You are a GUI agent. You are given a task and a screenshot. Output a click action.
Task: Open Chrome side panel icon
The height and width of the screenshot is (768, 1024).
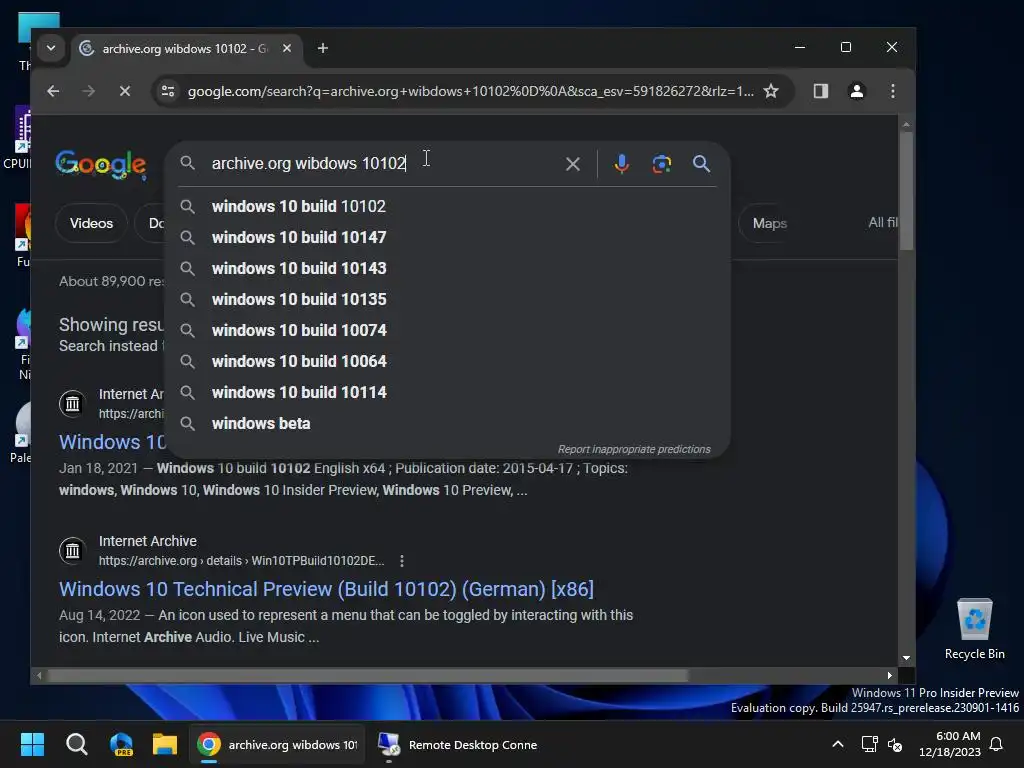pyautogui.click(x=821, y=91)
